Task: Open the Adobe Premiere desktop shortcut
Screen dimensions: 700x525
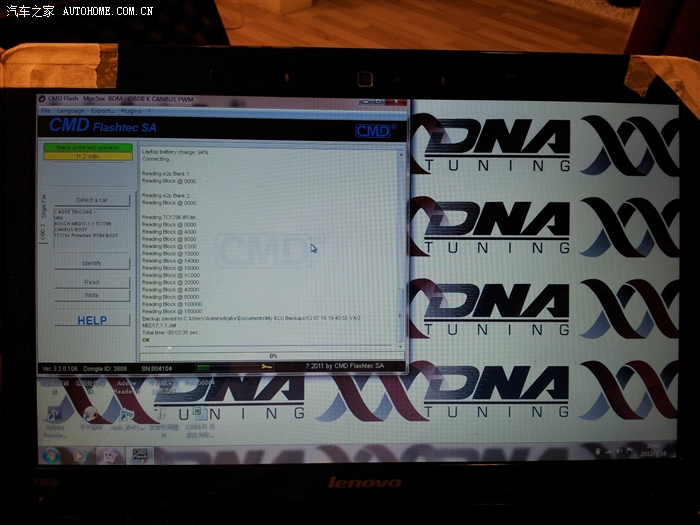Action: [54, 421]
